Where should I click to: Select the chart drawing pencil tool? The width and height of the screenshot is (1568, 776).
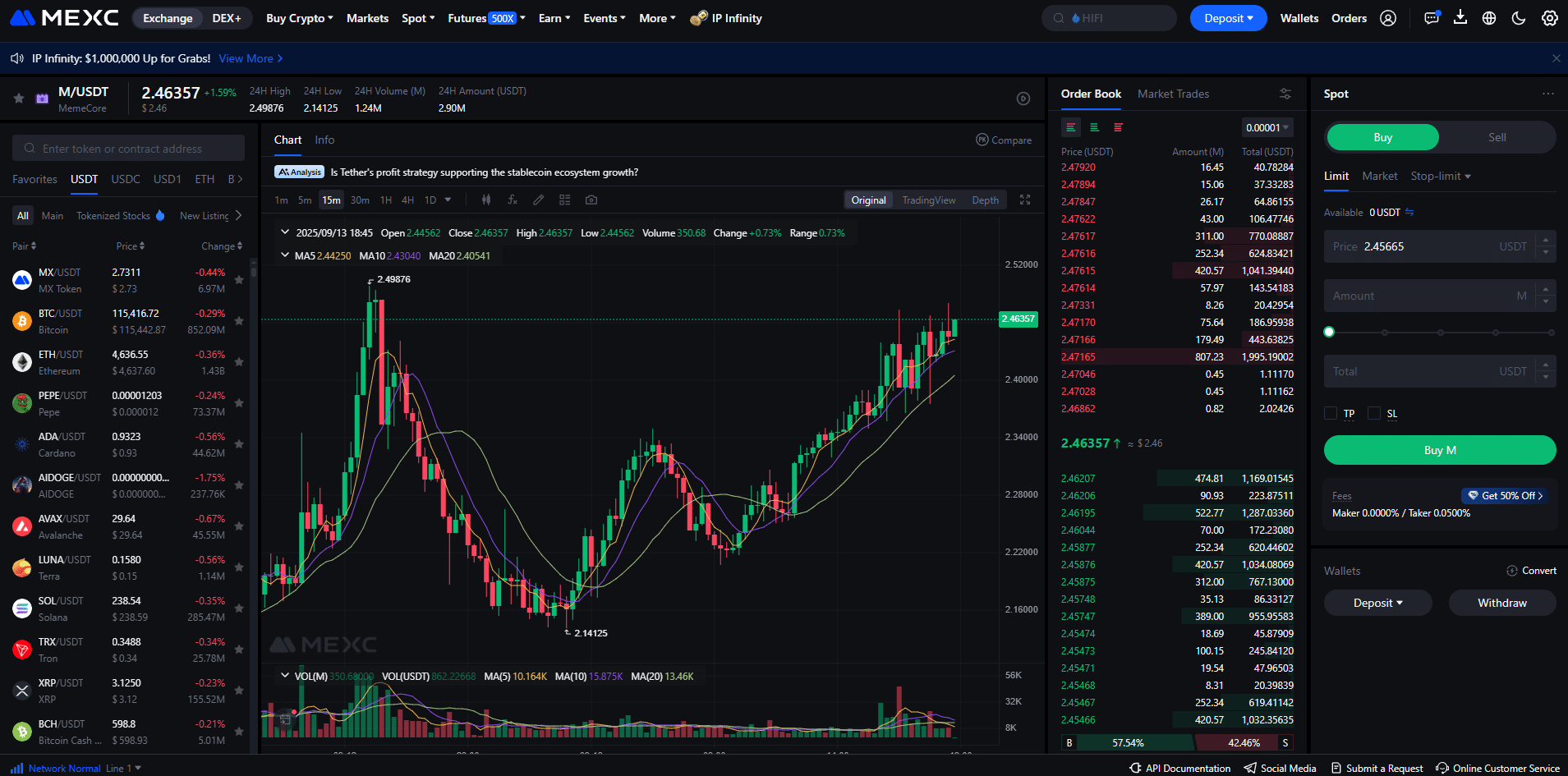(x=539, y=200)
